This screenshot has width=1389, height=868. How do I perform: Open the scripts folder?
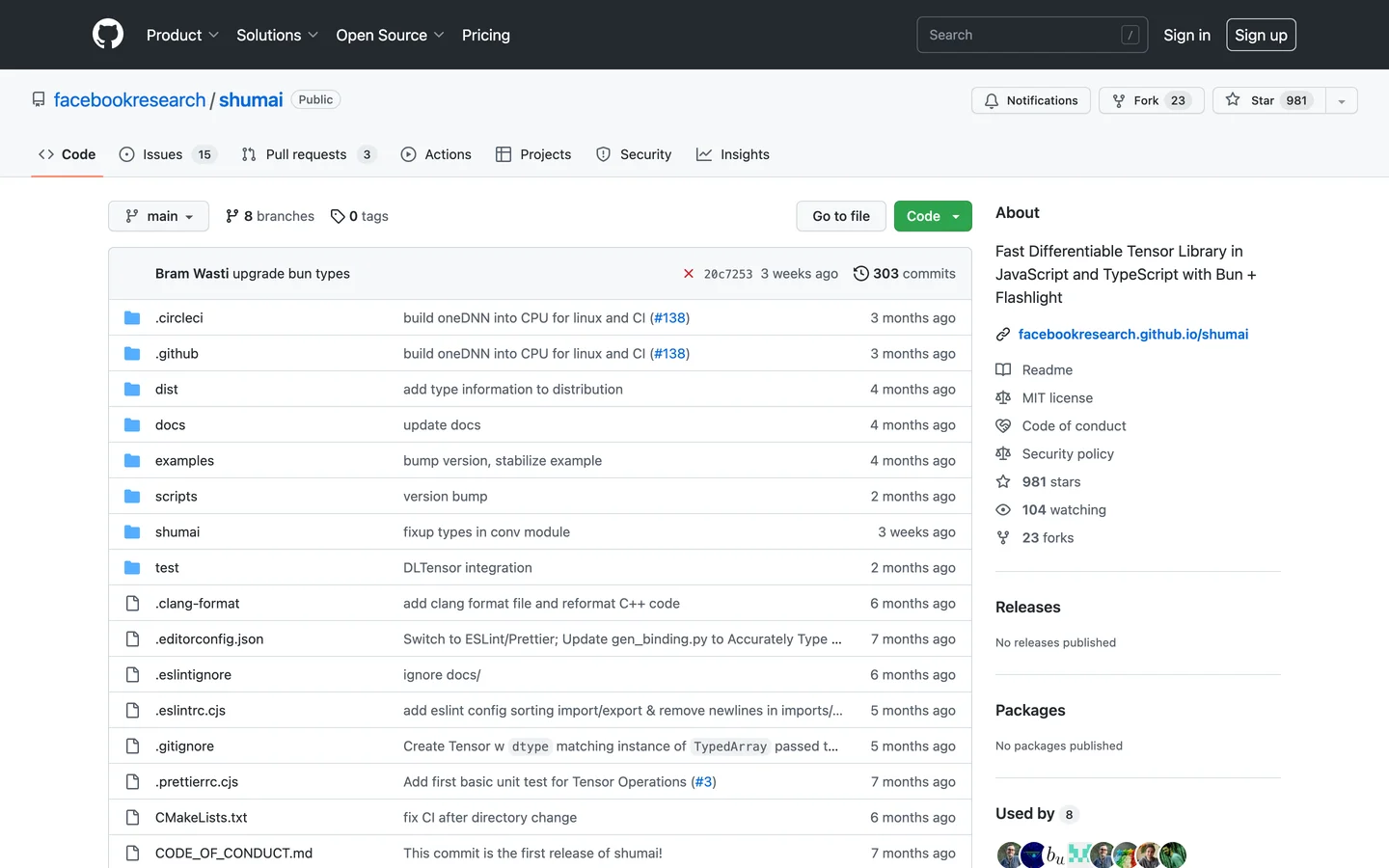[x=177, y=496]
